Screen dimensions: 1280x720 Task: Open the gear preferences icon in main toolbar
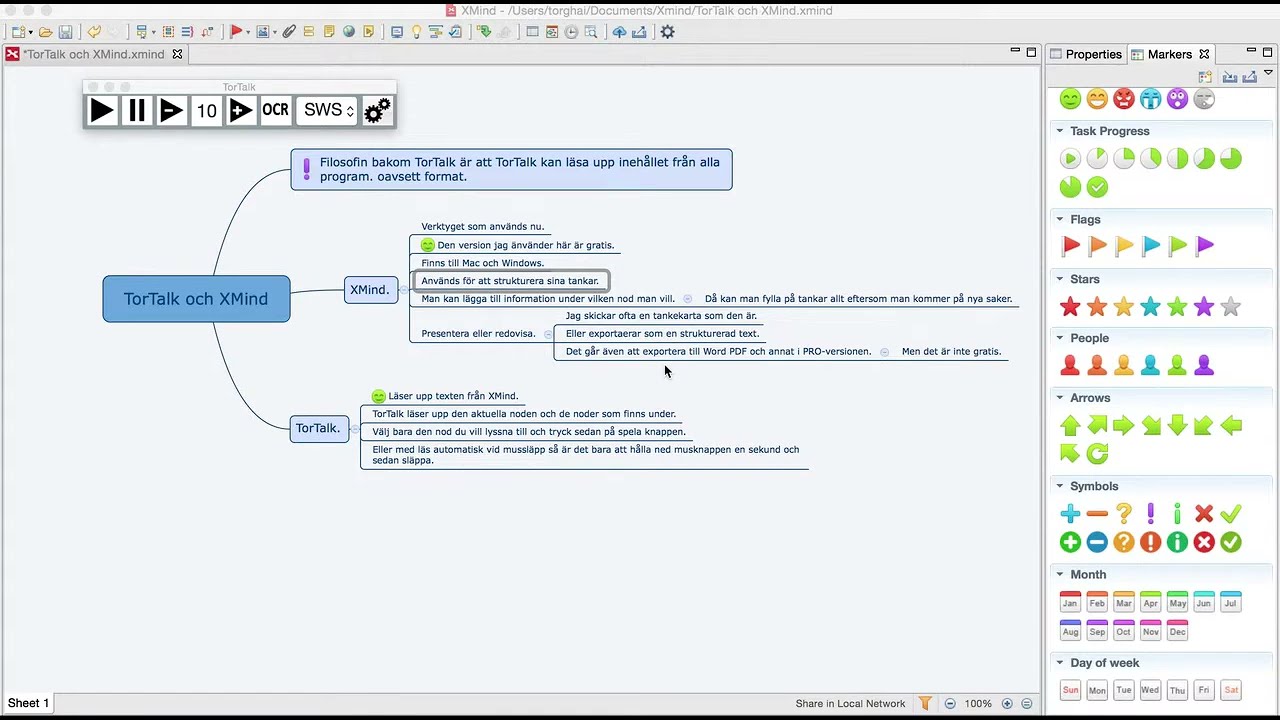point(667,32)
